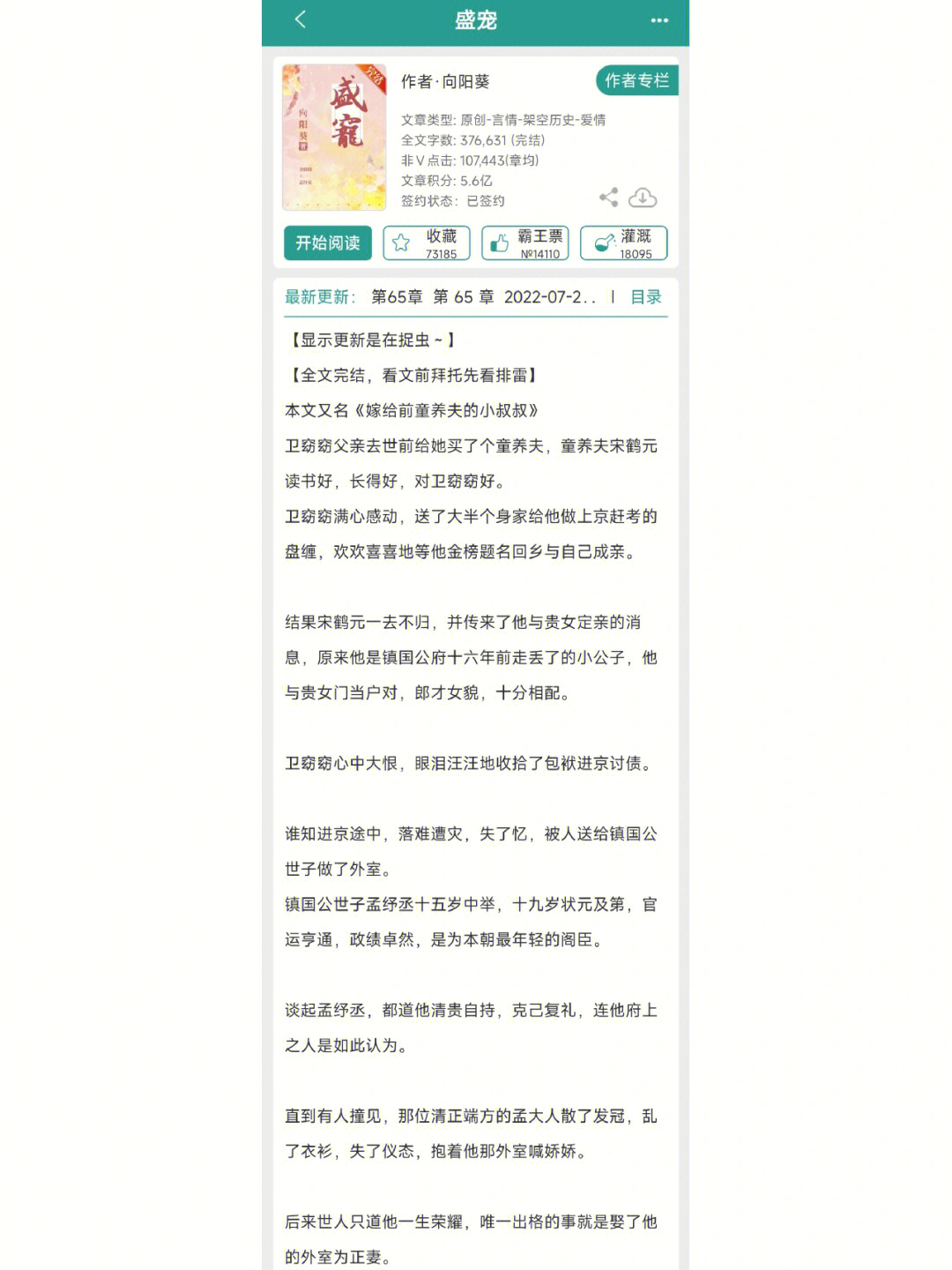Tap paragraph starting 谈起孟纾丞
The width and height of the screenshot is (952, 1270).
471,1027
